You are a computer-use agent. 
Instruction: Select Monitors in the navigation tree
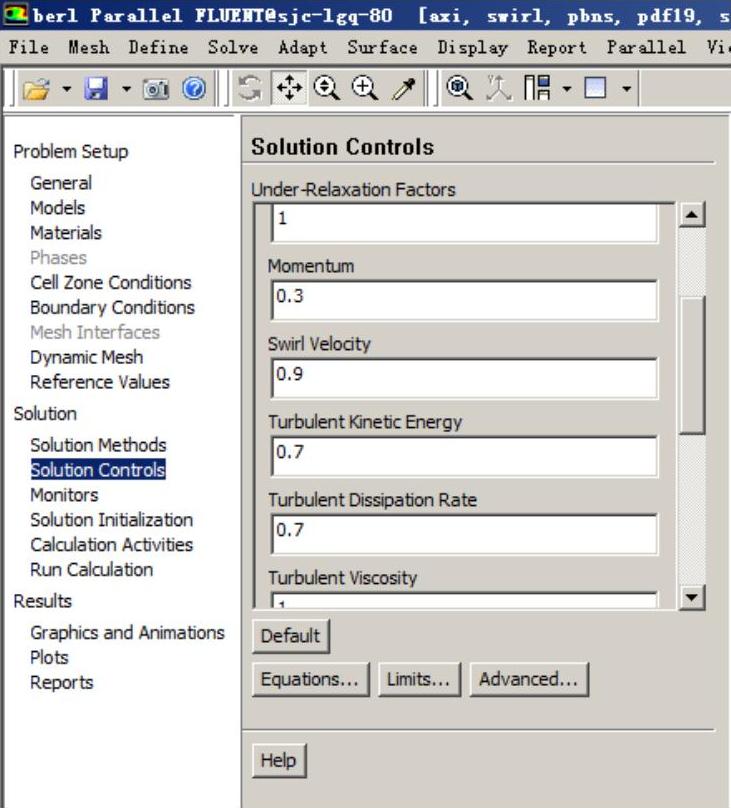point(64,495)
